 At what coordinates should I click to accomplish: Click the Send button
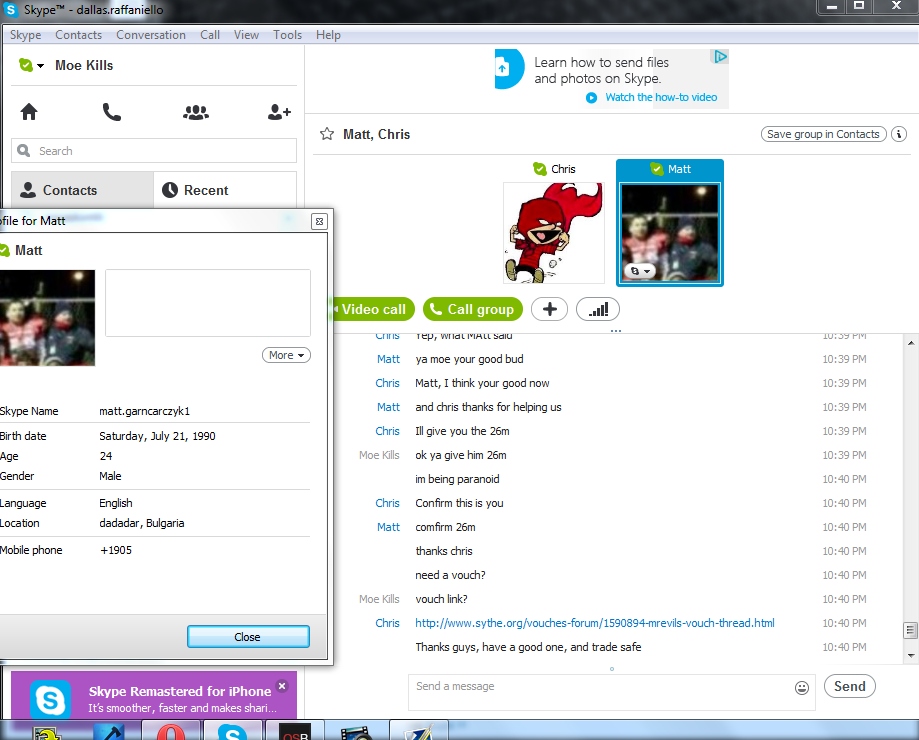(x=849, y=686)
